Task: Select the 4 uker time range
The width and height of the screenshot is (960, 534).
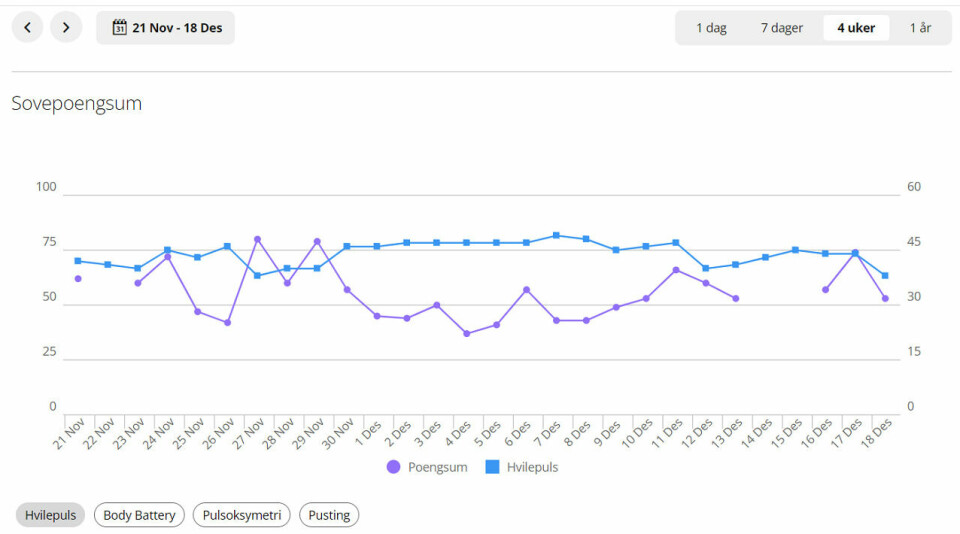Action: click(x=856, y=28)
